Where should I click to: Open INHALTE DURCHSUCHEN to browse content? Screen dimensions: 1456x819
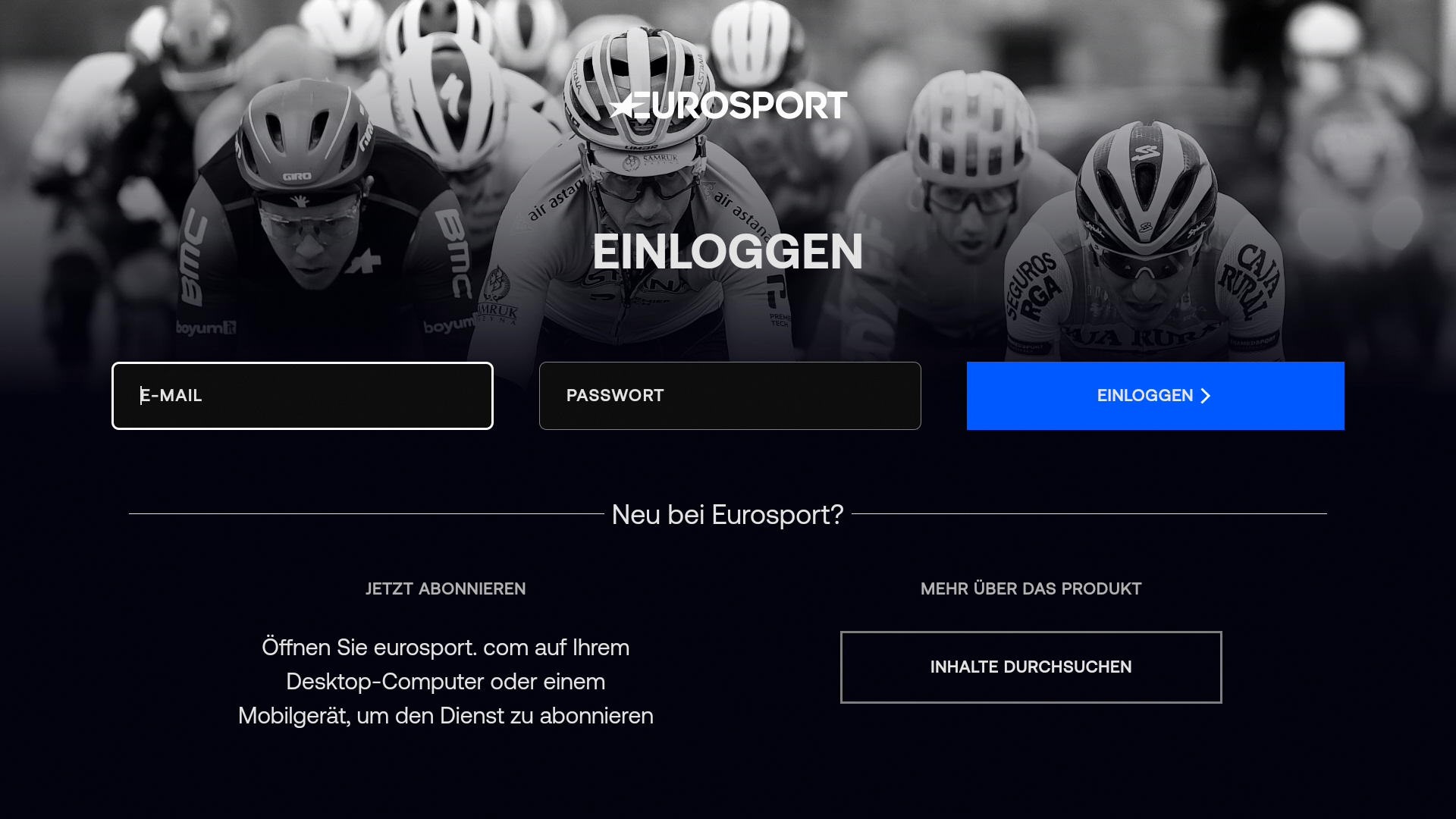[x=1031, y=667]
